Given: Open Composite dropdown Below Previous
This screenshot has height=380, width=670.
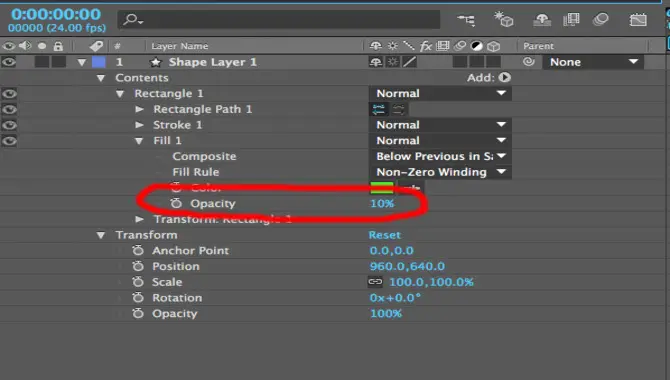Looking at the screenshot, I should tap(441, 156).
